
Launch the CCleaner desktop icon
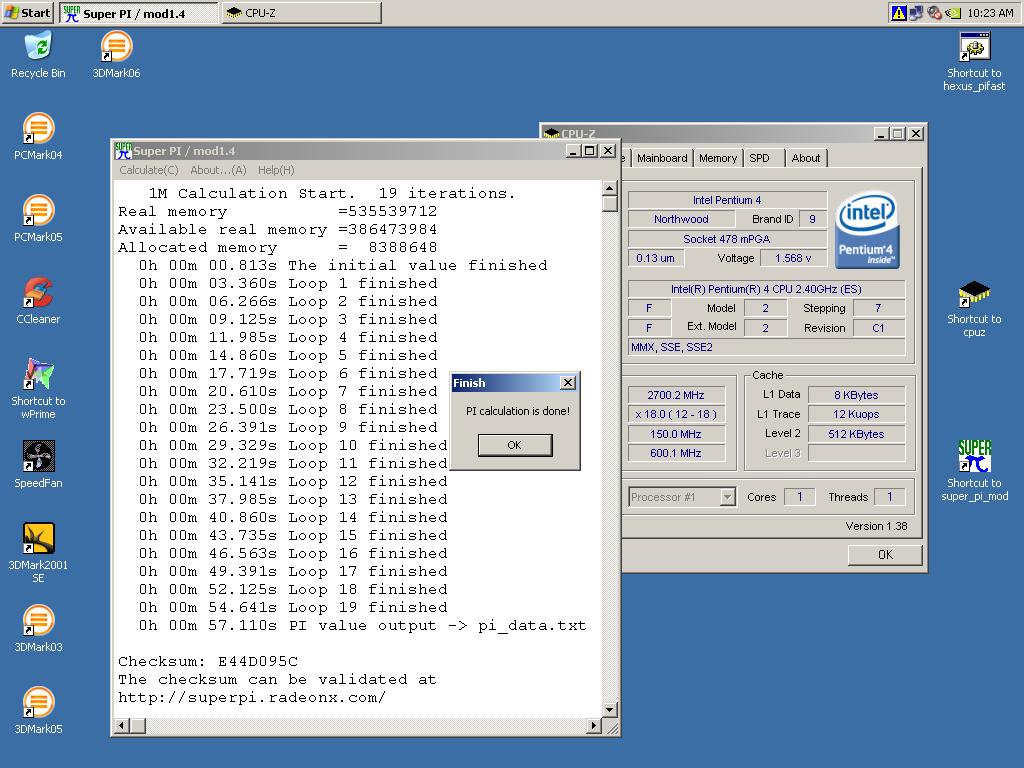pos(38,300)
